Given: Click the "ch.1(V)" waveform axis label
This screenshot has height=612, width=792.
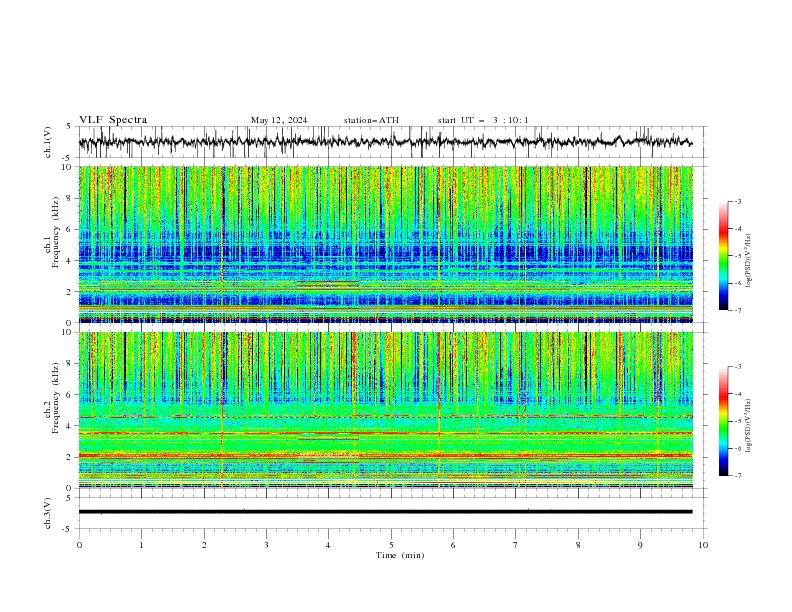Looking at the screenshot, I should click(x=48, y=142).
